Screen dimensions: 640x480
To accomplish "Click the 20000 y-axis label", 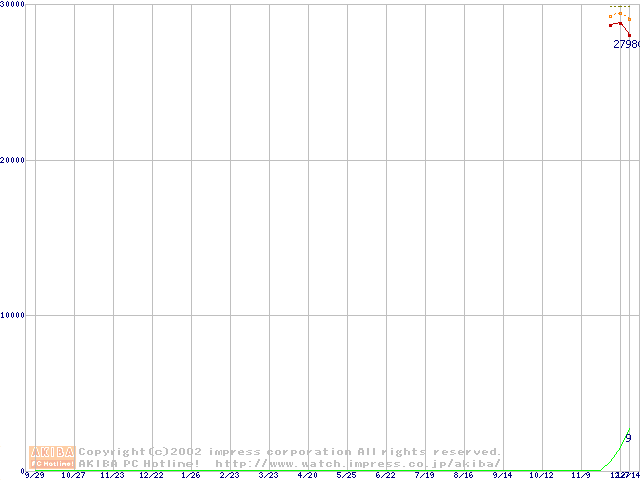I will [13, 160].
